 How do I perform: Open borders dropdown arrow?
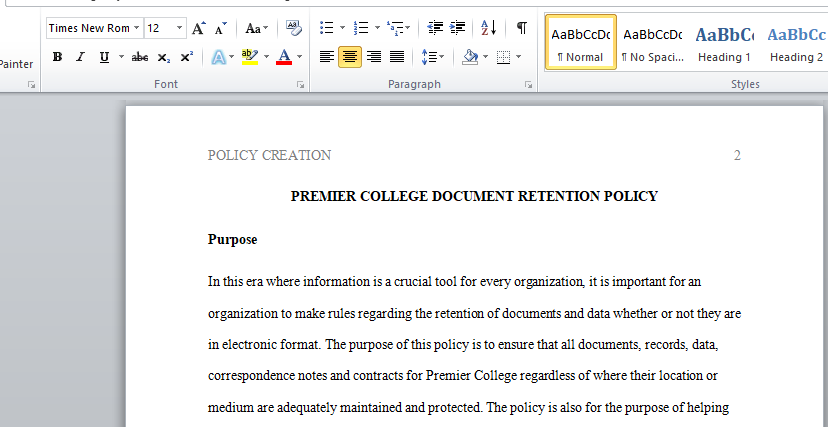point(519,56)
